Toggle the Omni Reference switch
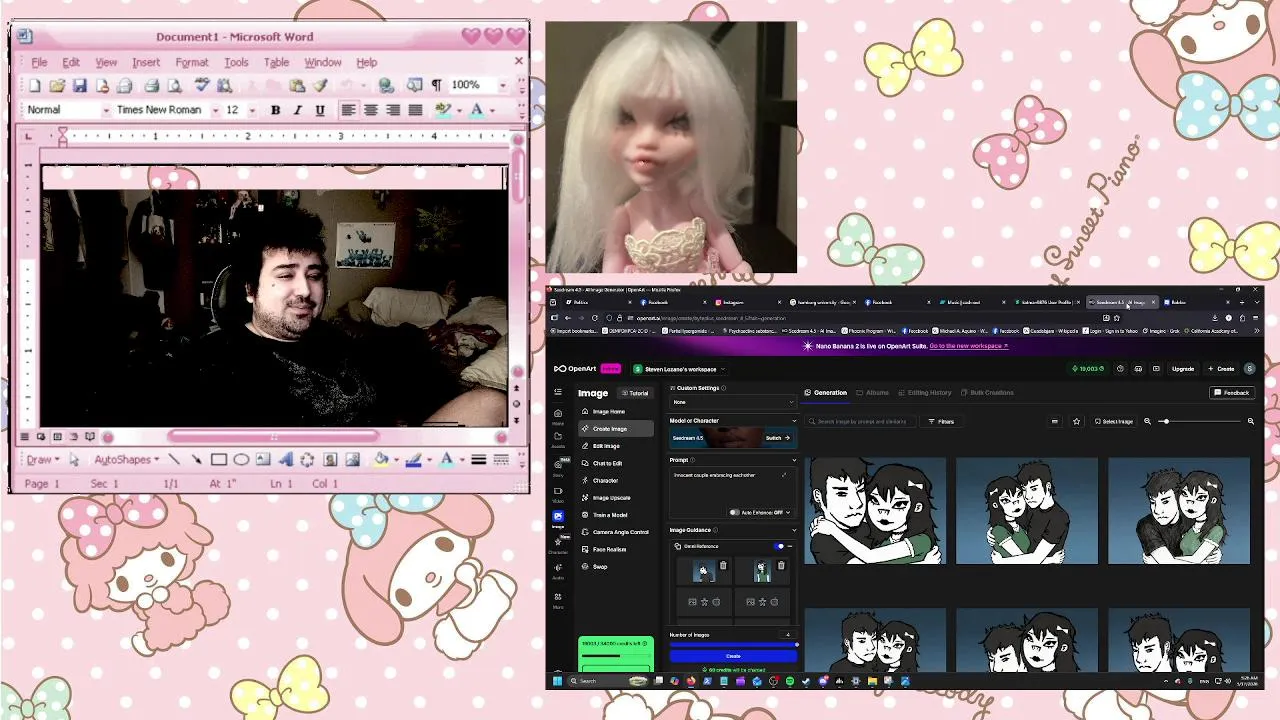 point(780,546)
